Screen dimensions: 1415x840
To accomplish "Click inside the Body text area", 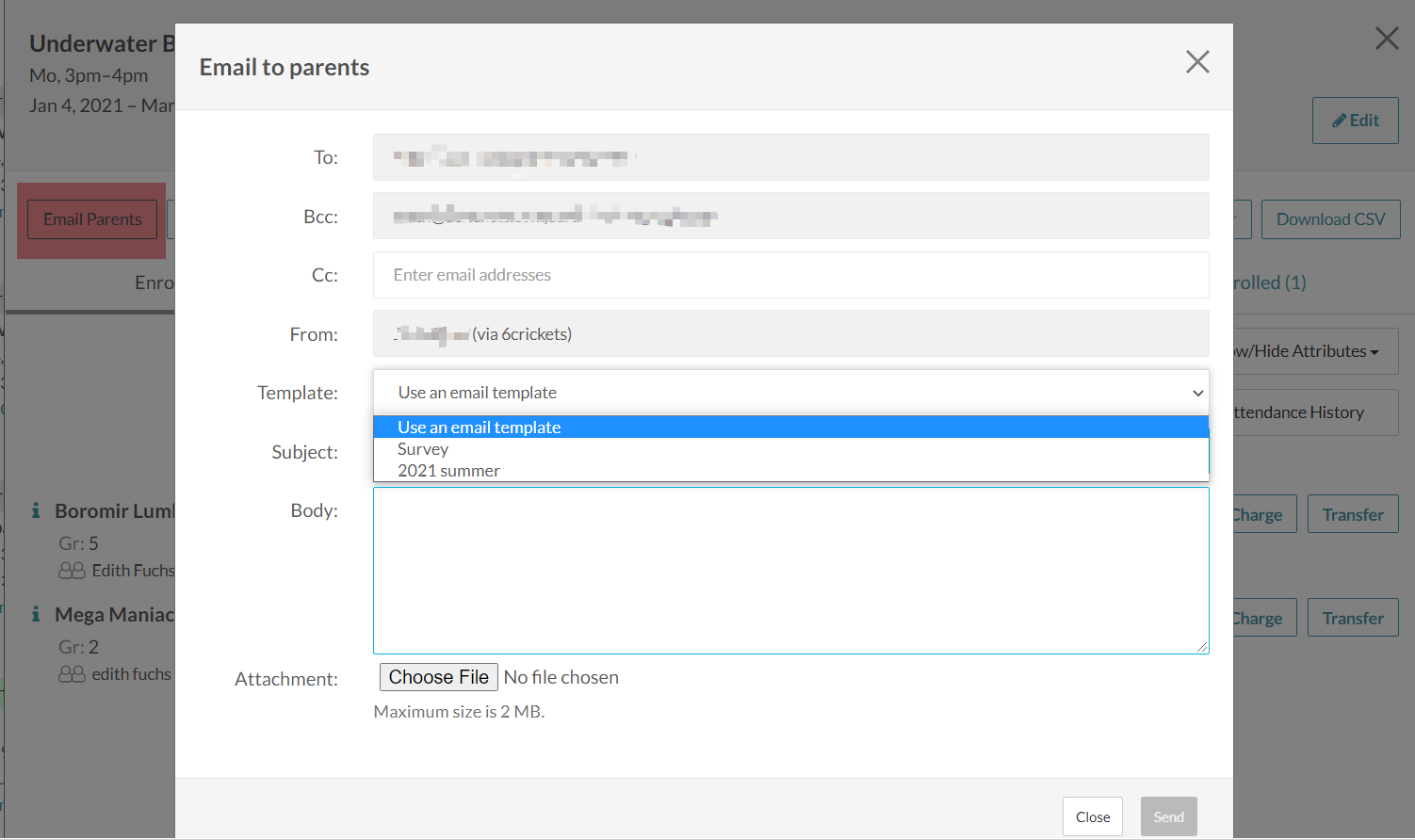I will pos(790,570).
